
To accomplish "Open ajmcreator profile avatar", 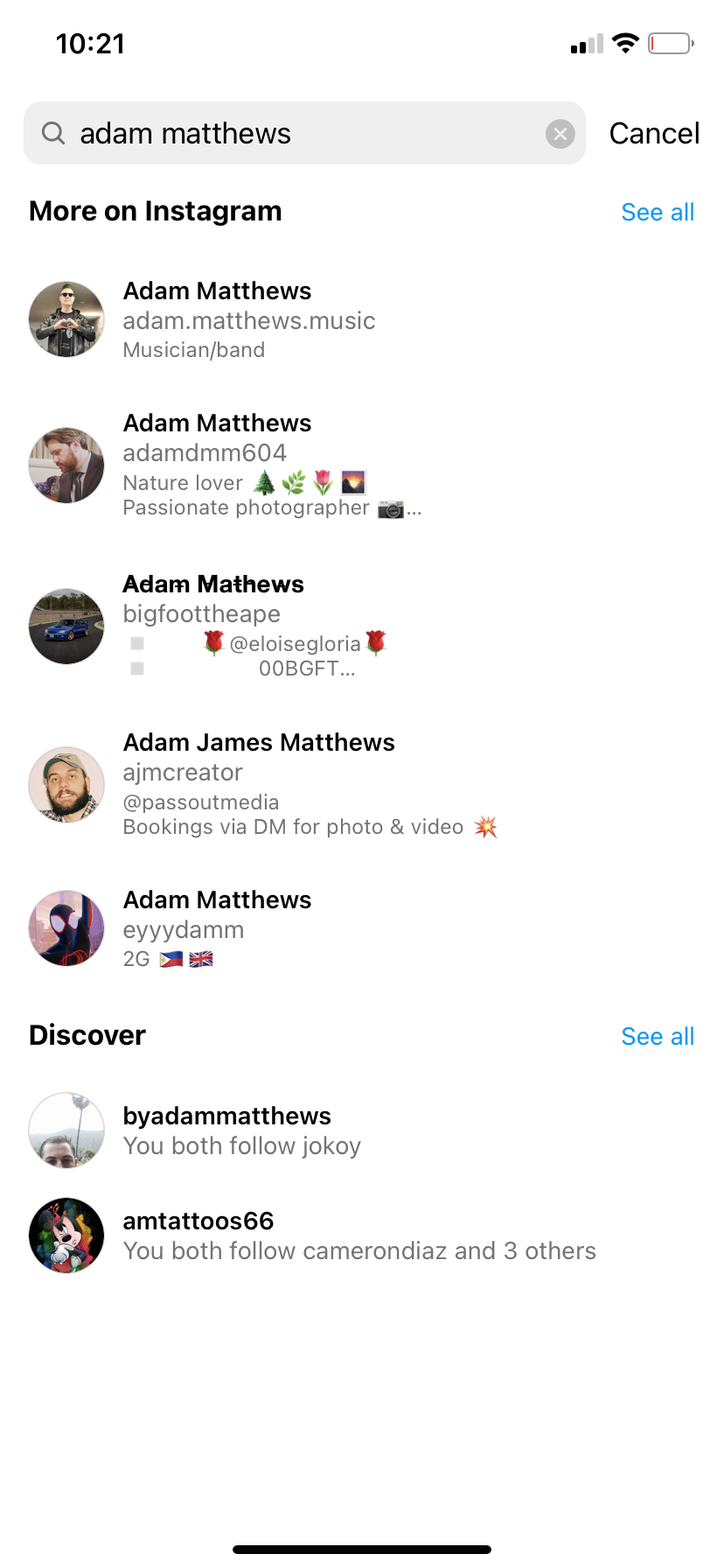I will (x=66, y=785).
